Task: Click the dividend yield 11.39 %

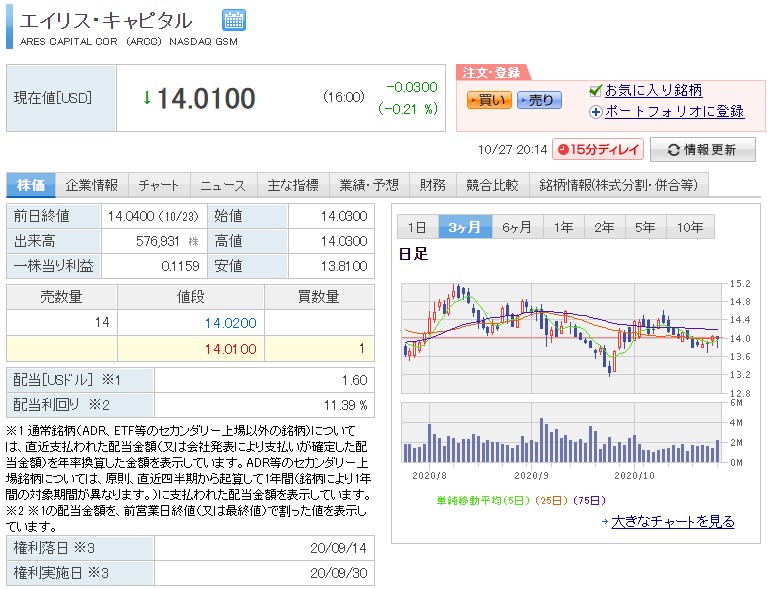Action: coord(345,405)
